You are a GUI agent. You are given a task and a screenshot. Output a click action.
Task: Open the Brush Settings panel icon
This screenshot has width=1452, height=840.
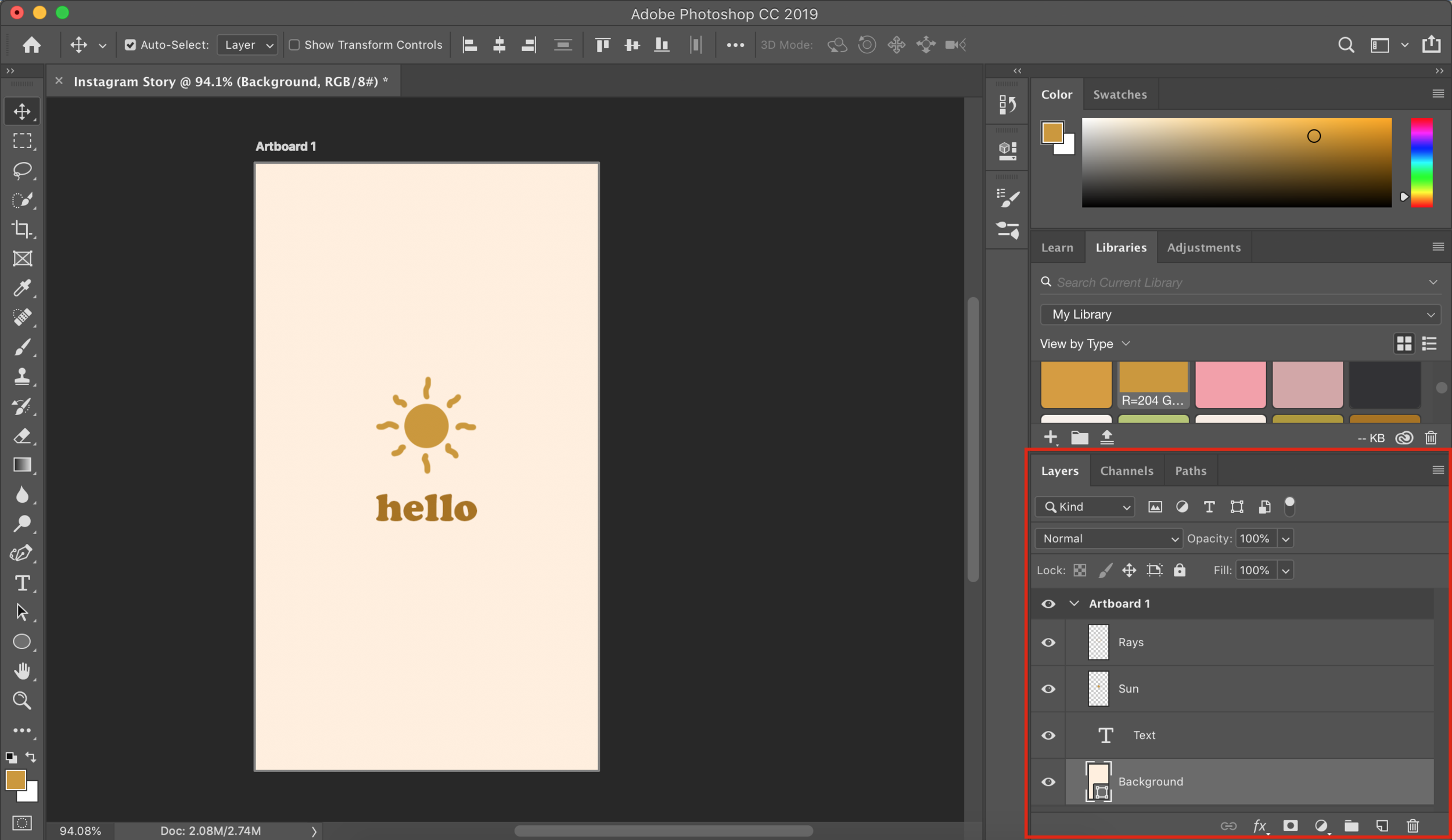tap(1008, 198)
